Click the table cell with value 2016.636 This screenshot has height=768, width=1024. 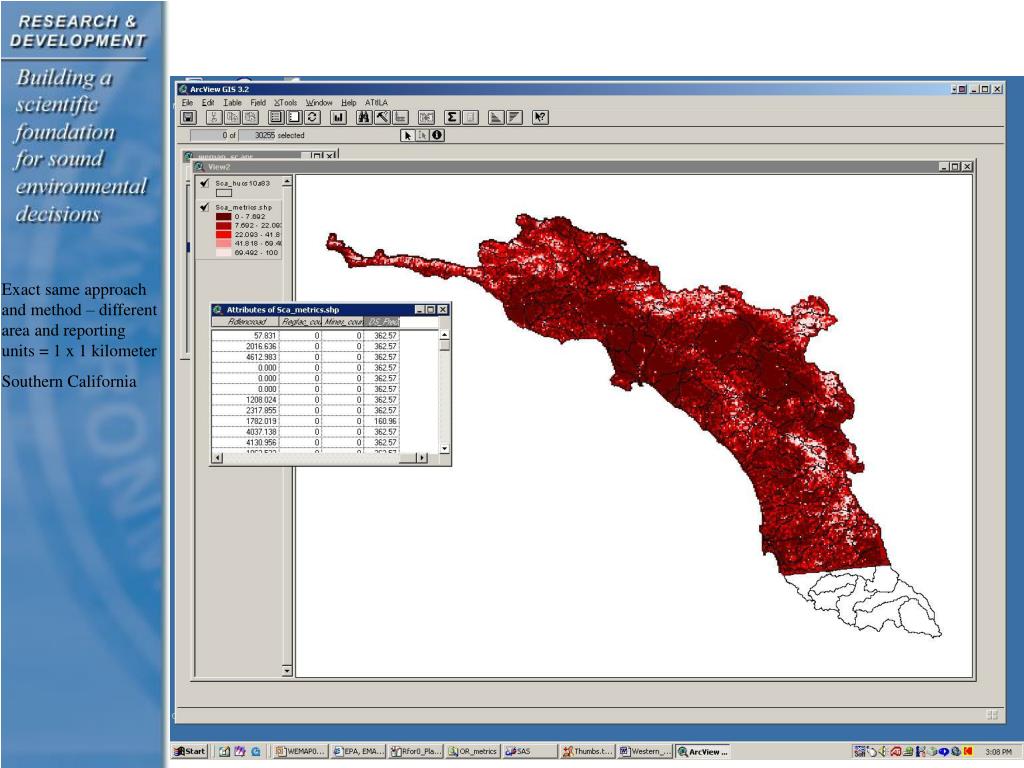pyautogui.click(x=246, y=346)
